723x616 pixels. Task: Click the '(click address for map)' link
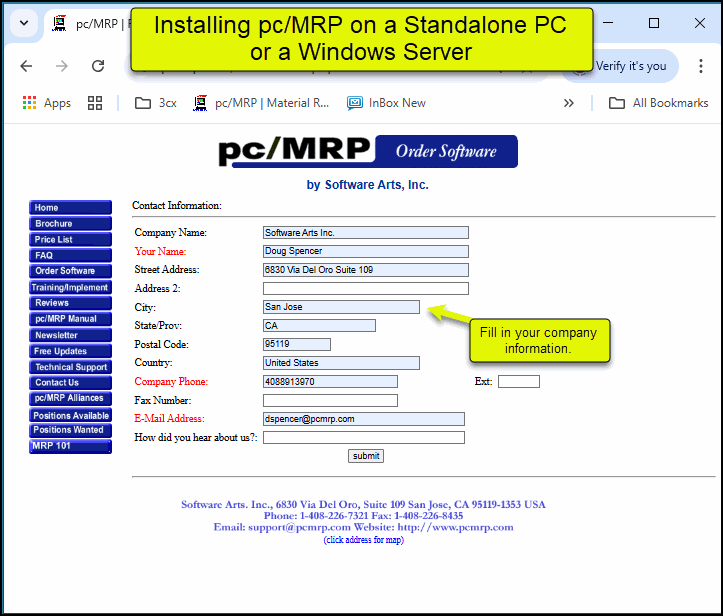coord(363,539)
